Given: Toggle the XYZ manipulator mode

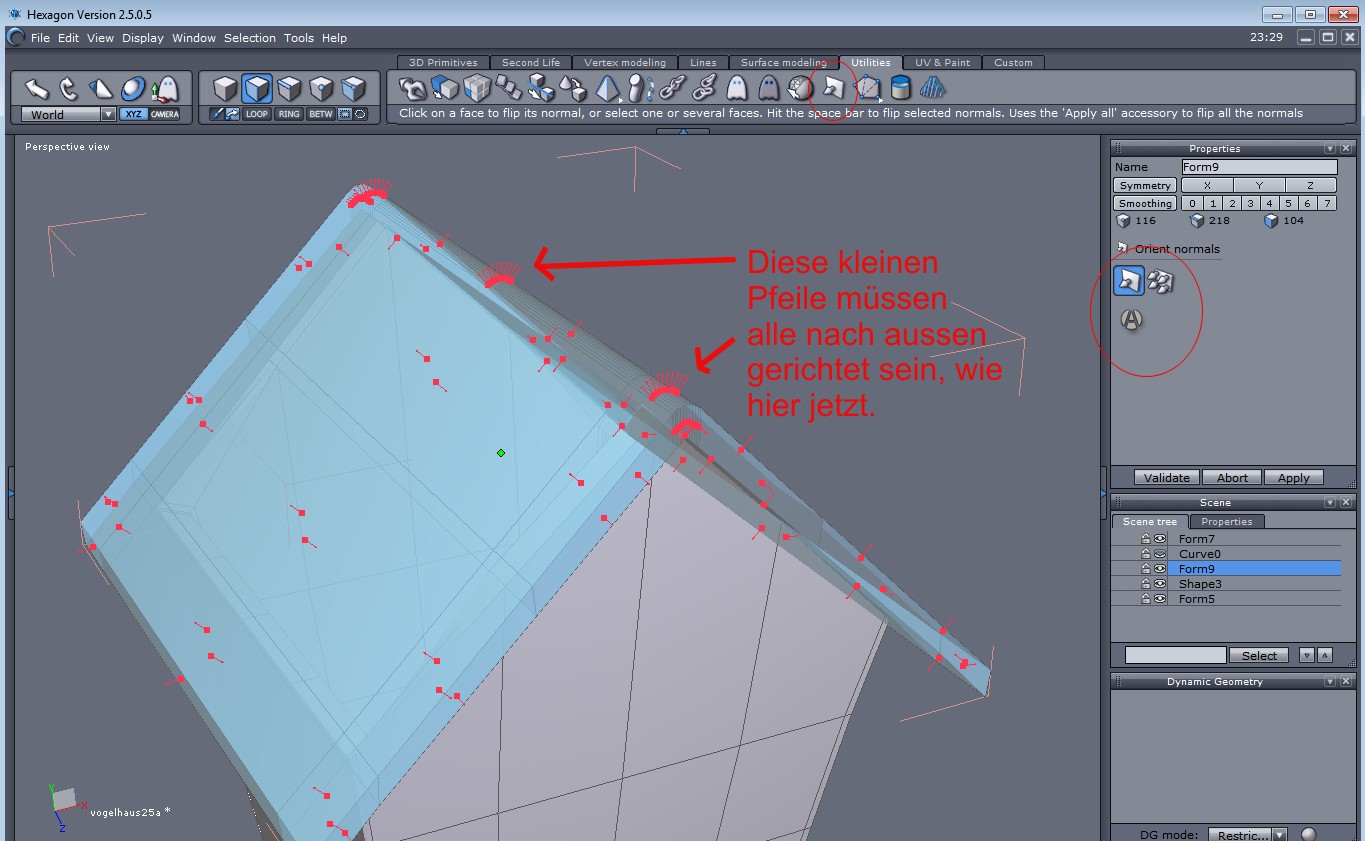Looking at the screenshot, I should click(133, 114).
